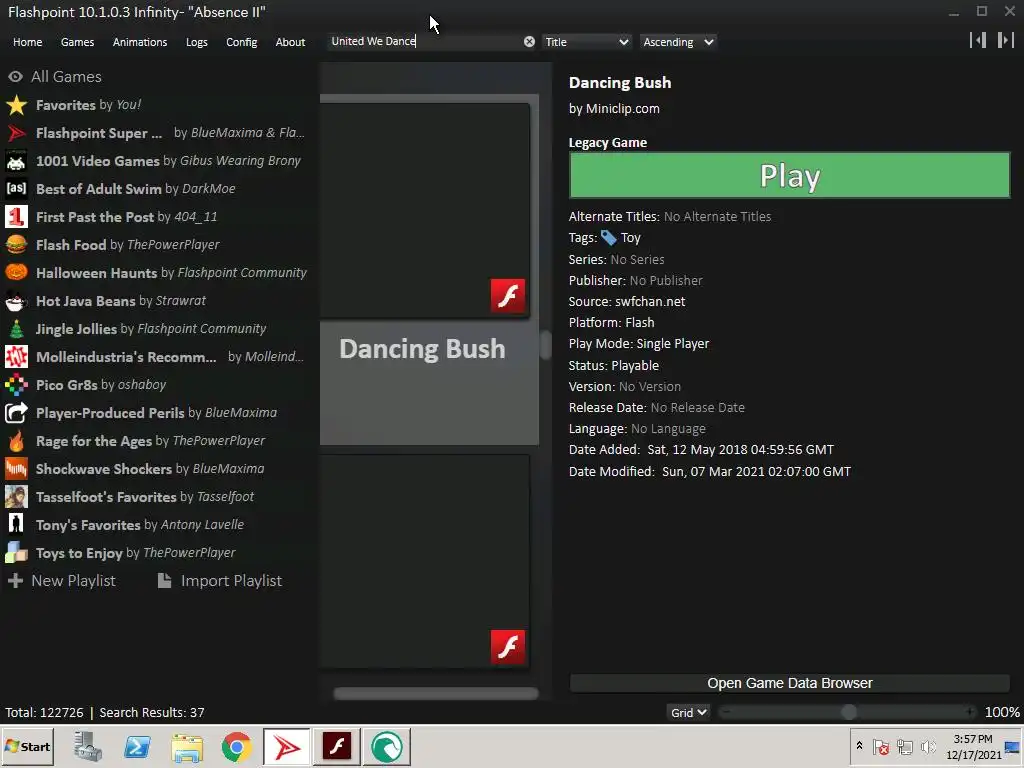The width and height of the screenshot is (1024, 768).
Task: Click the volume icon in system tray
Action: pyautogui.click(x=927, y=746)
